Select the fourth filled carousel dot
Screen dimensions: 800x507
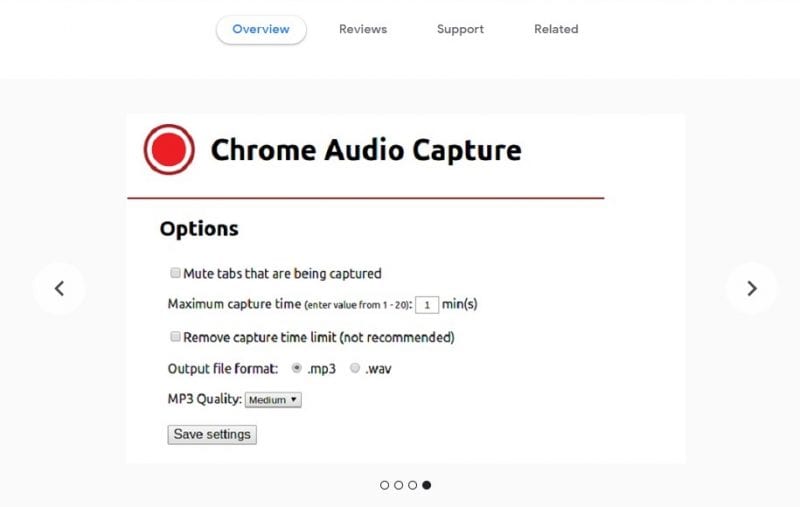pyautogui.click(x=427, y=485)
